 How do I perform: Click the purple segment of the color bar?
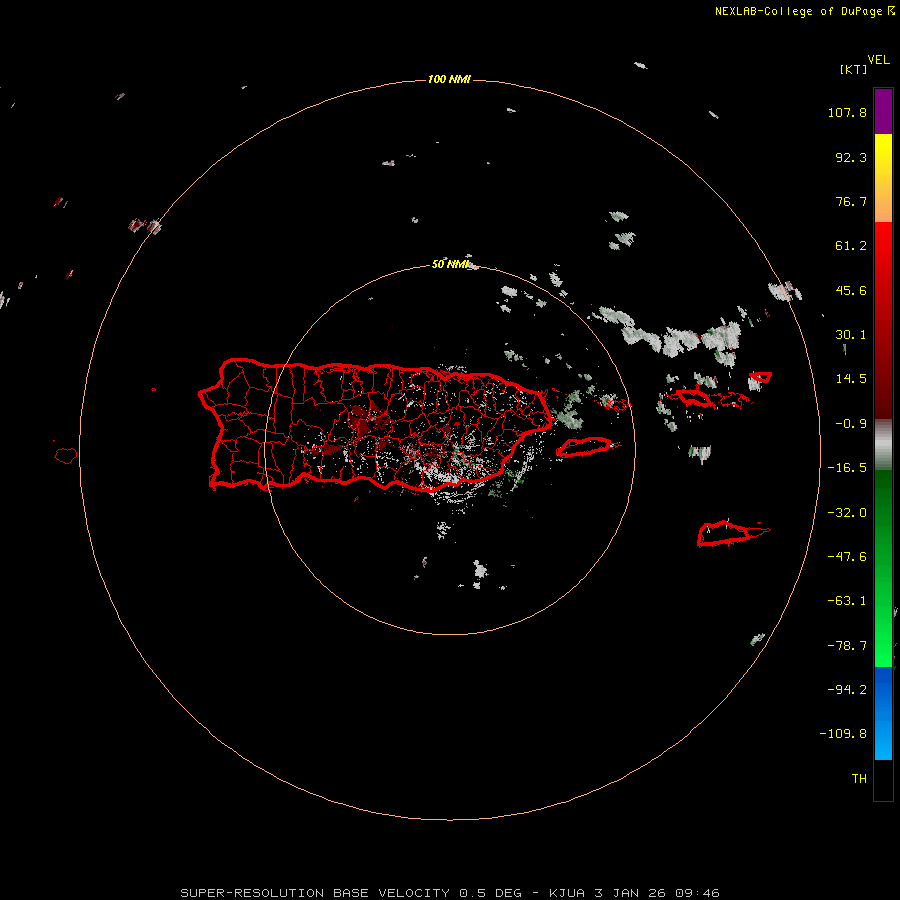pos(883,111)
